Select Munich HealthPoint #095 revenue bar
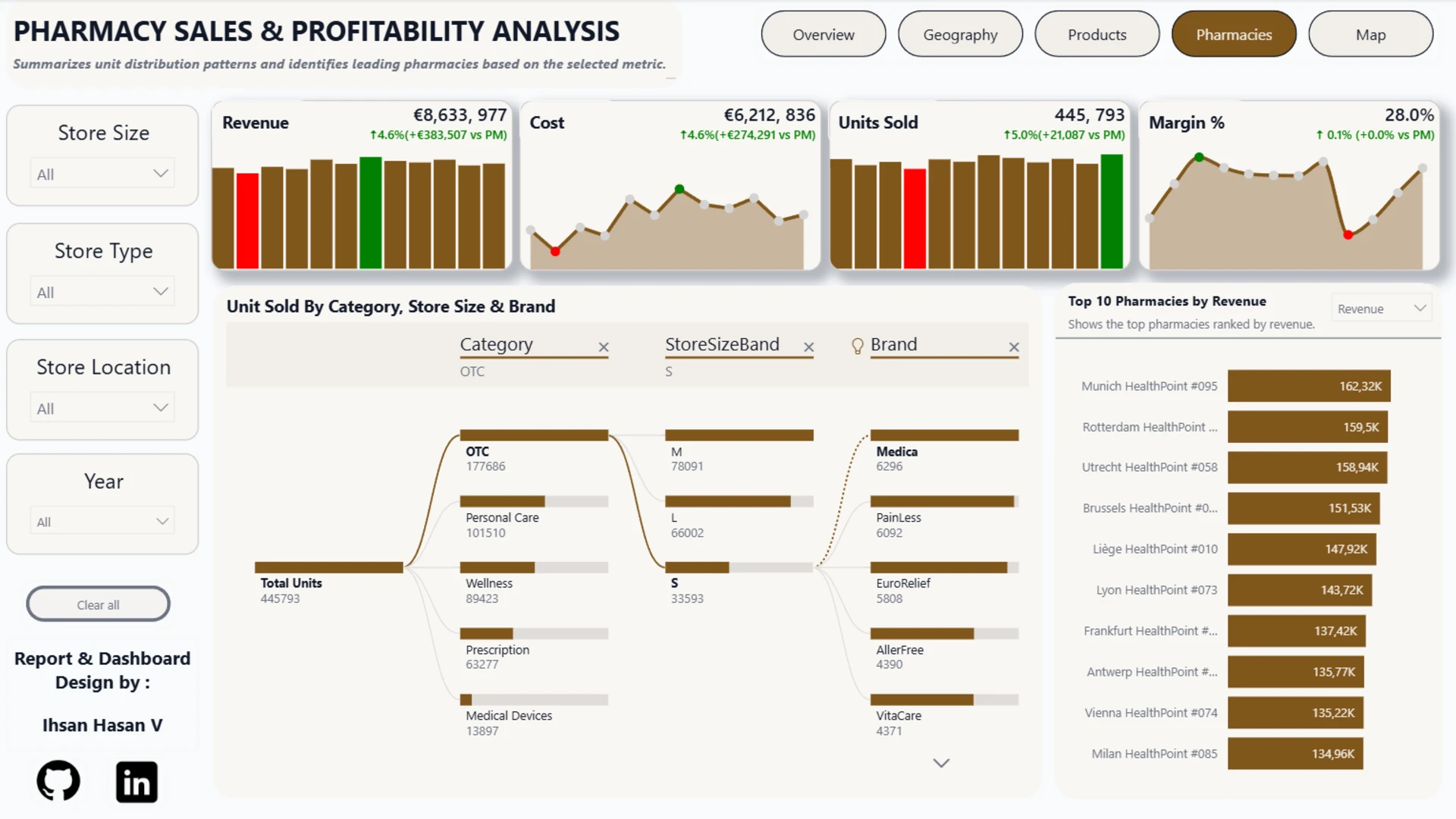This screenshot has height=819, width=1456. 1309,386
